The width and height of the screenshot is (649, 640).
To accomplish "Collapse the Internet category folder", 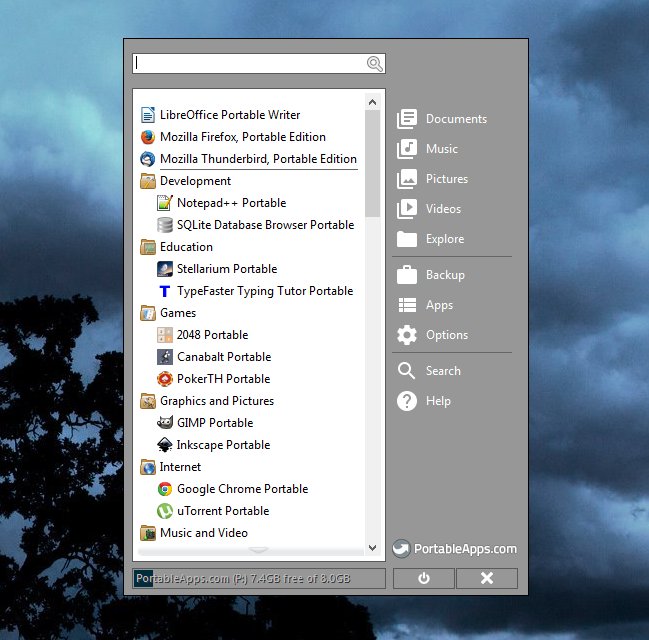I will tap(148, 467).
